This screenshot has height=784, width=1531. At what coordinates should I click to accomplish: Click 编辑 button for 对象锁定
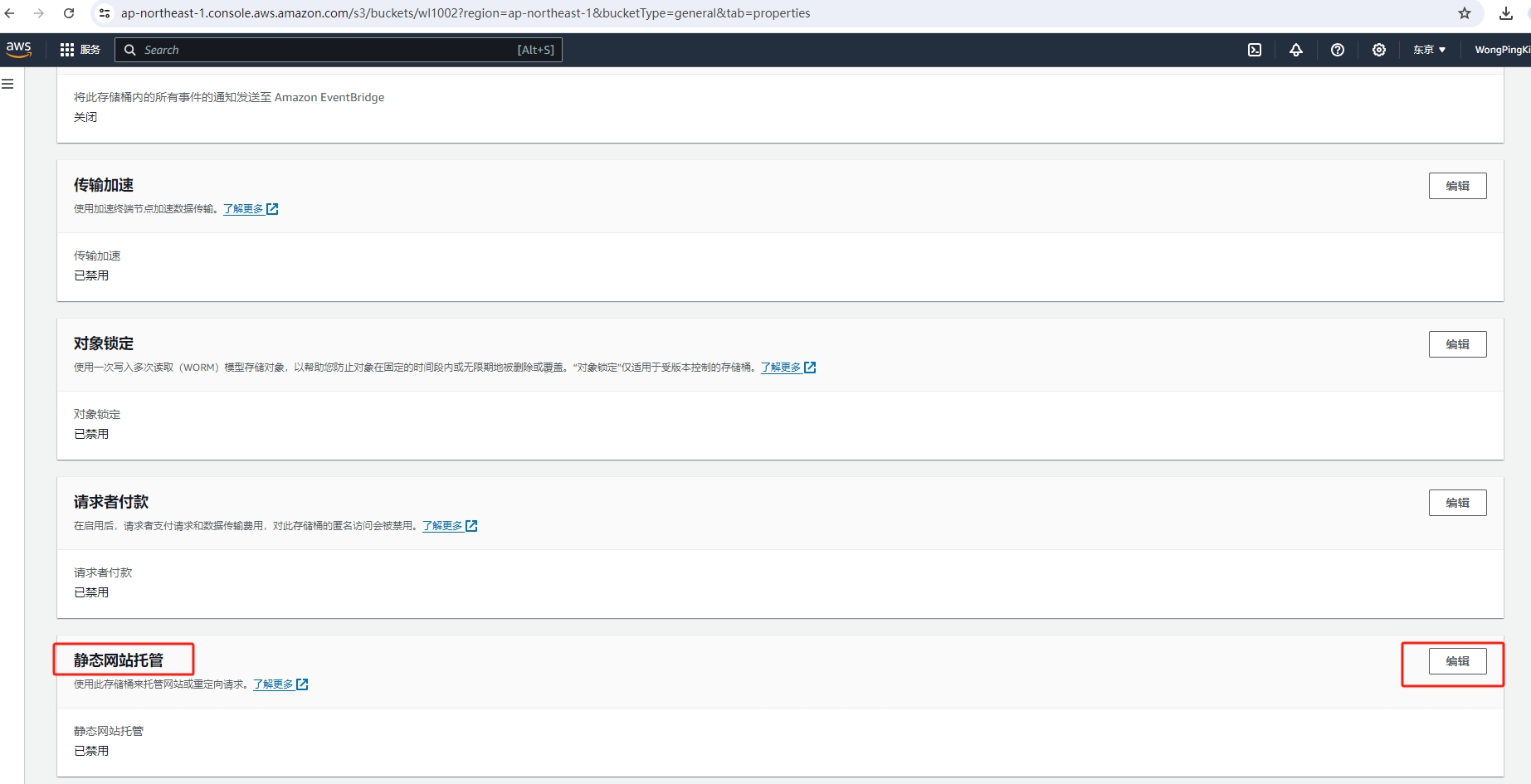coord(1457,344)
